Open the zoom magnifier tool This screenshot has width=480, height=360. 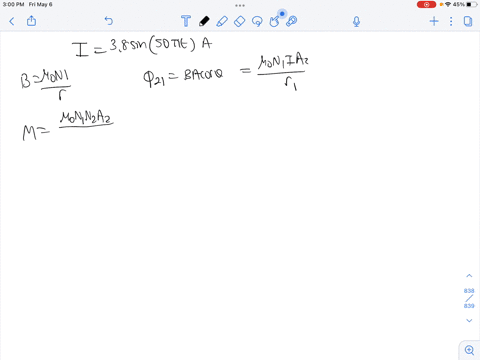click(469, 350)
